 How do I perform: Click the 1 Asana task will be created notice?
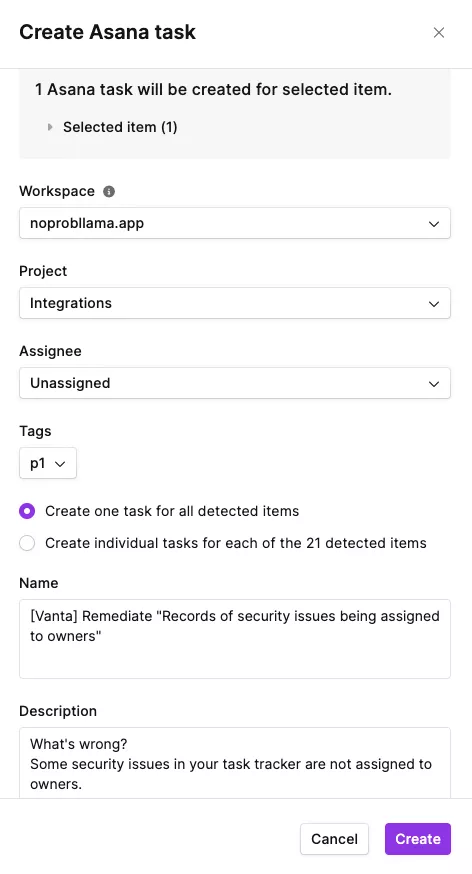click(x=213, y=89)
